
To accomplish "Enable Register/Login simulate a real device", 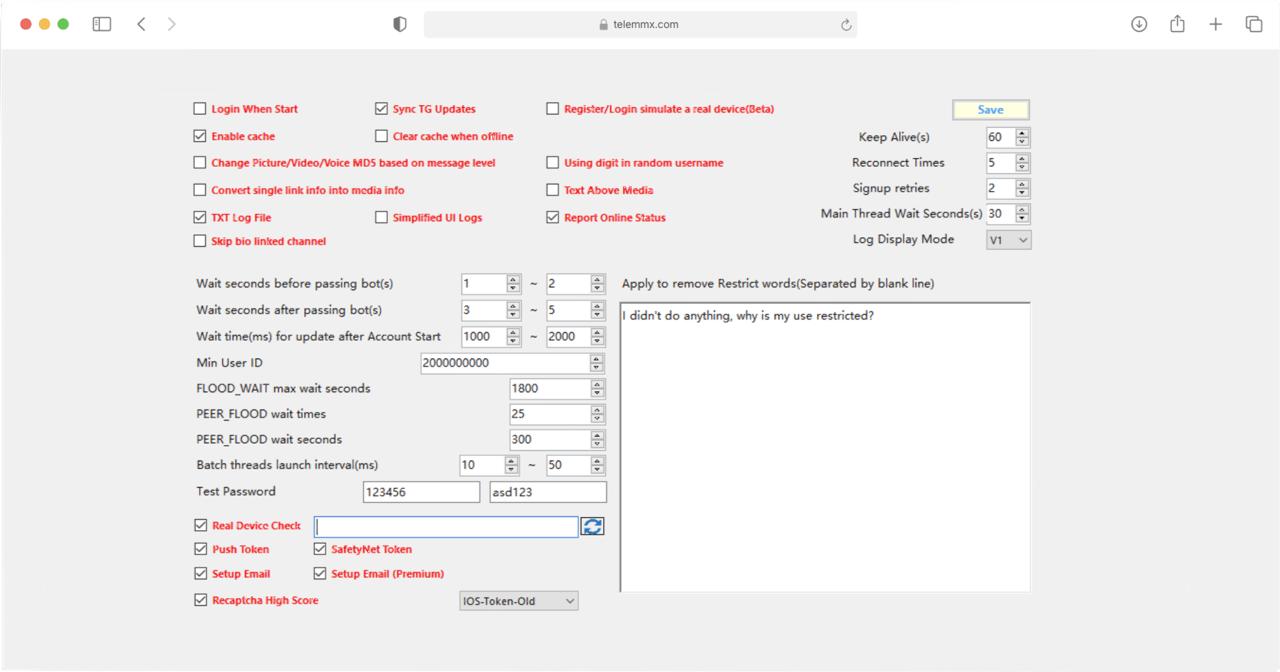I will (x=553, y=109).
